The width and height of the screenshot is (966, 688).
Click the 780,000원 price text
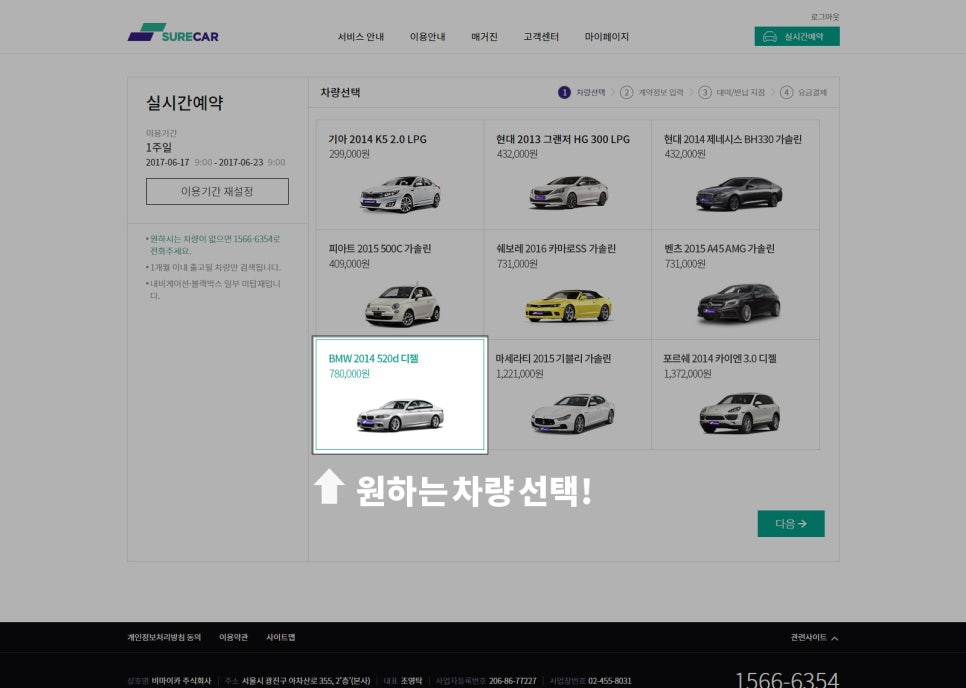pos(349,374)
